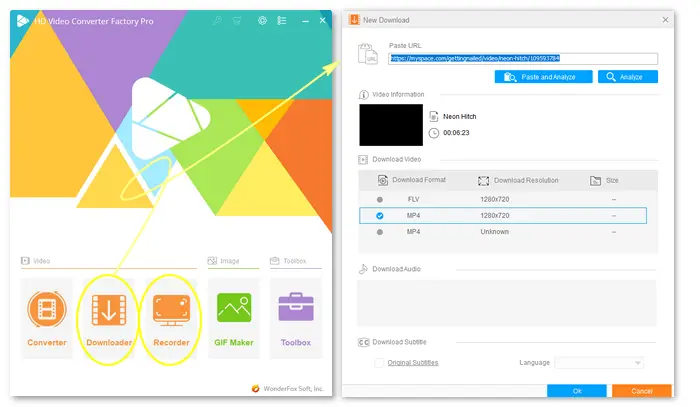This screenshot has width=700, height=407.
Task: Enable the Original Subtitles checkbox
Action: [x=379, y=362]
